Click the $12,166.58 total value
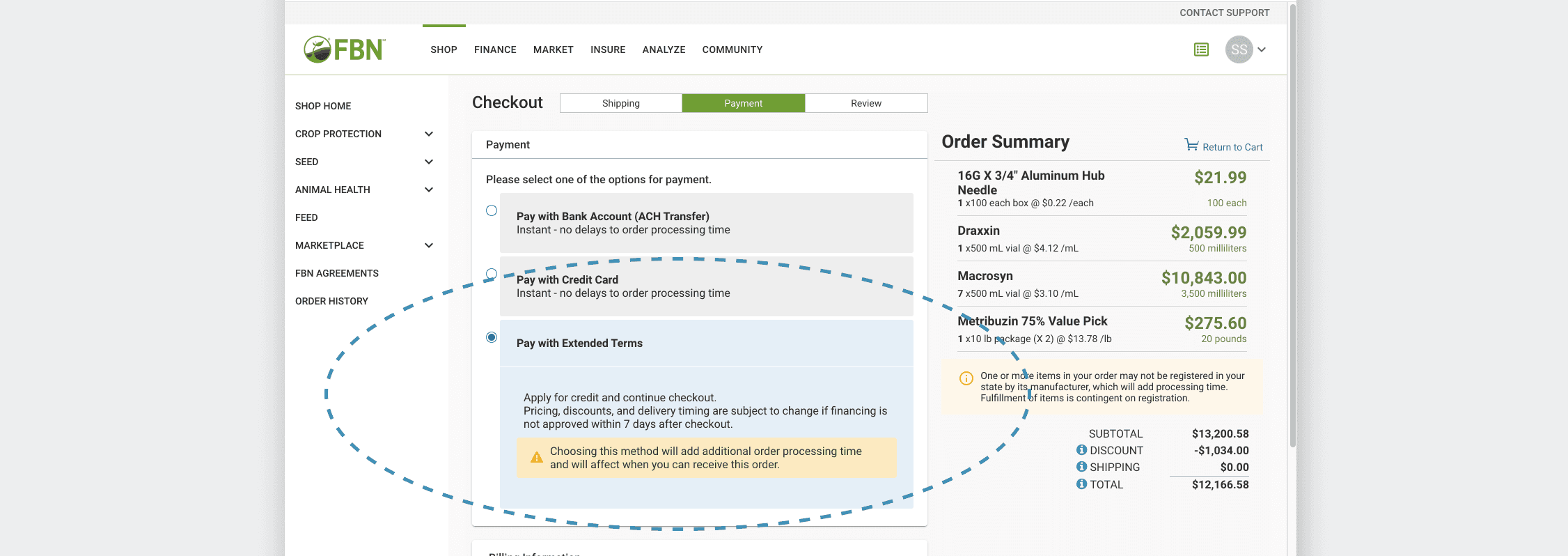The width and height of the screenshot is (1568, 556). (x=1221, y=484)
